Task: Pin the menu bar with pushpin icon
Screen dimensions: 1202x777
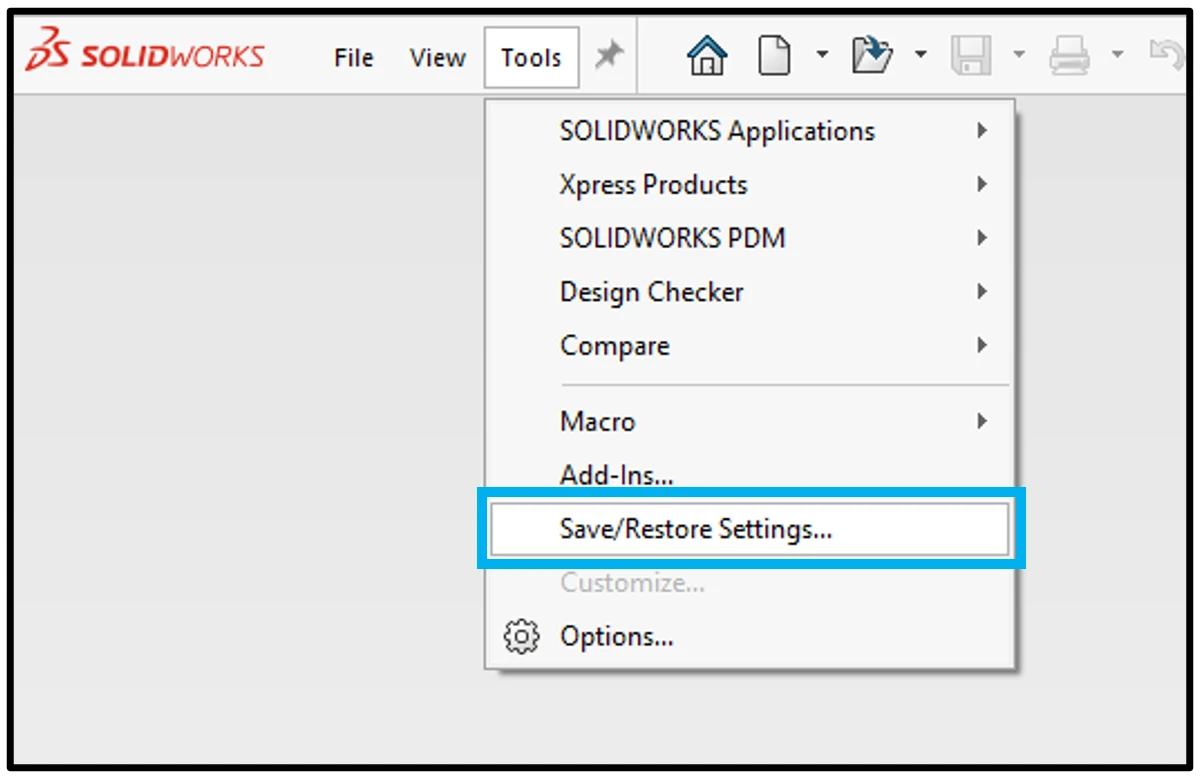Action: point(608,56)
